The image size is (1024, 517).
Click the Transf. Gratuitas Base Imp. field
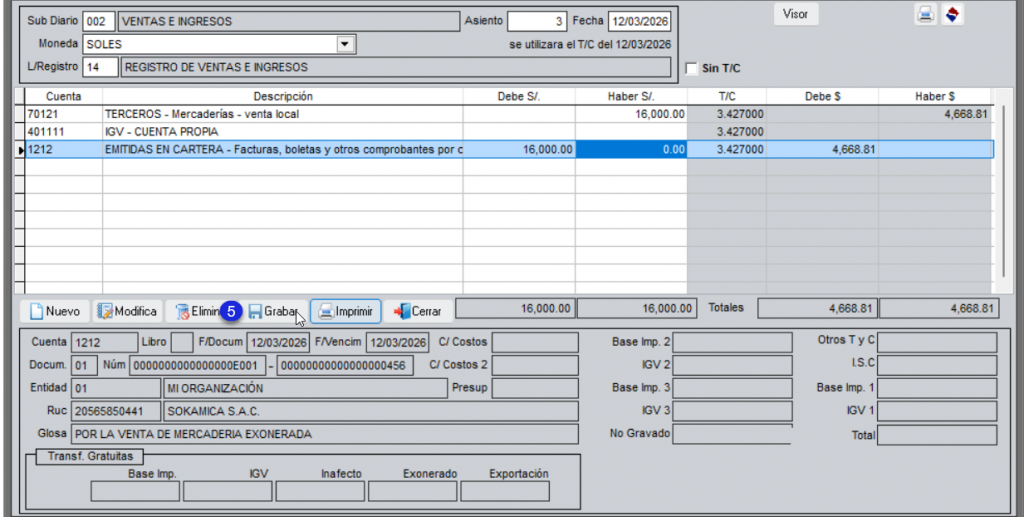tap(135, 492)
